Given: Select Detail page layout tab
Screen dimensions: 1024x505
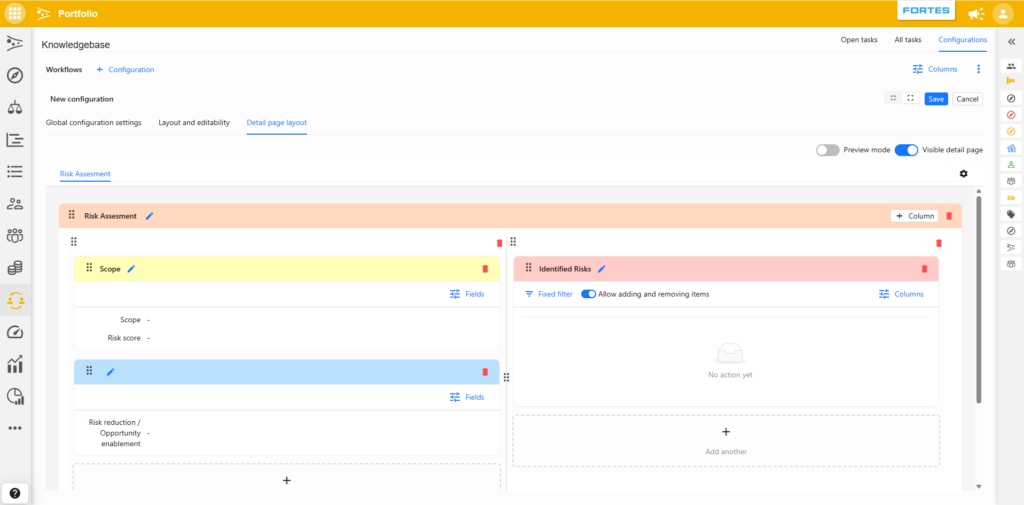Looking at the screenshot, I should click(276, 123).
